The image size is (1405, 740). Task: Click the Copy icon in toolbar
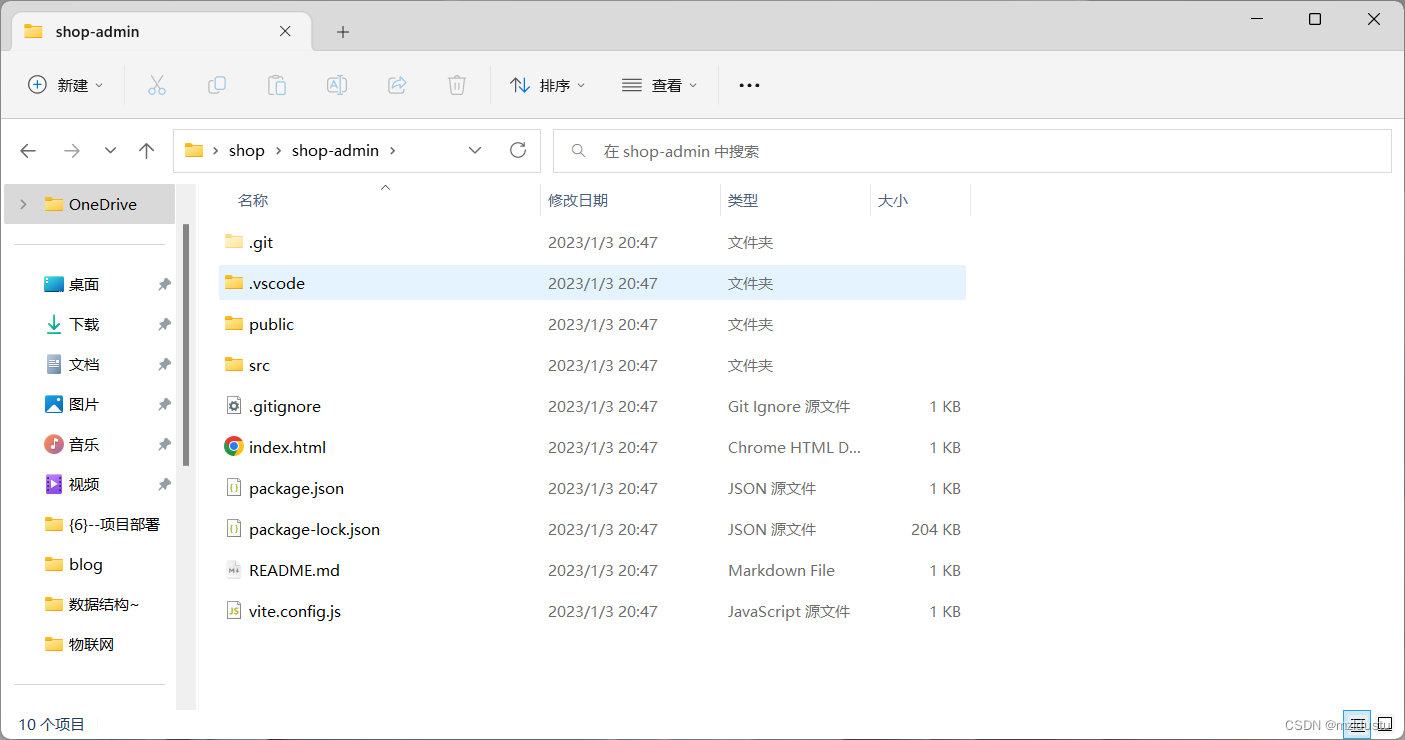[x=216, y=85]
